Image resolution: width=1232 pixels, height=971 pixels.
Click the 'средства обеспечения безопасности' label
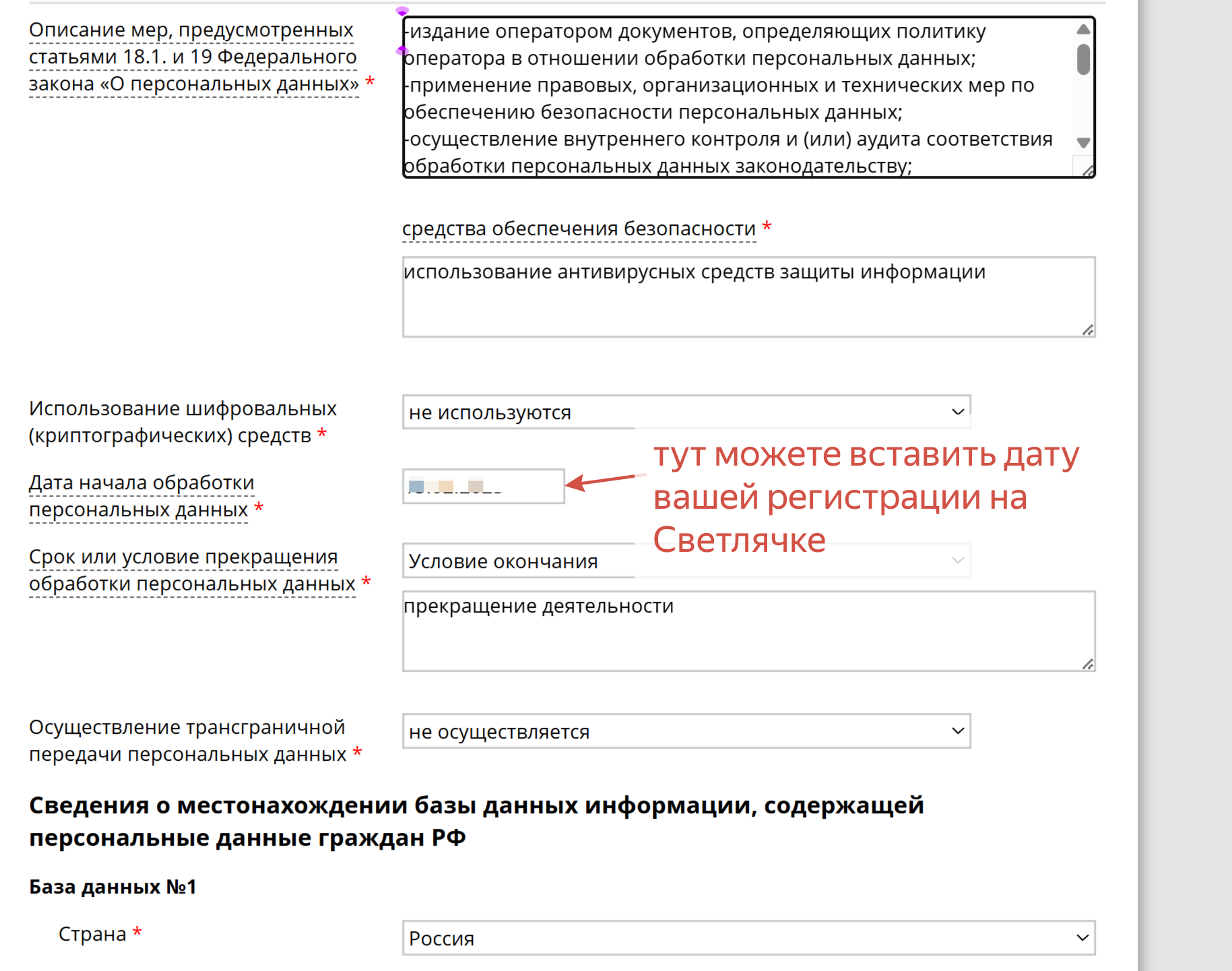579,229
